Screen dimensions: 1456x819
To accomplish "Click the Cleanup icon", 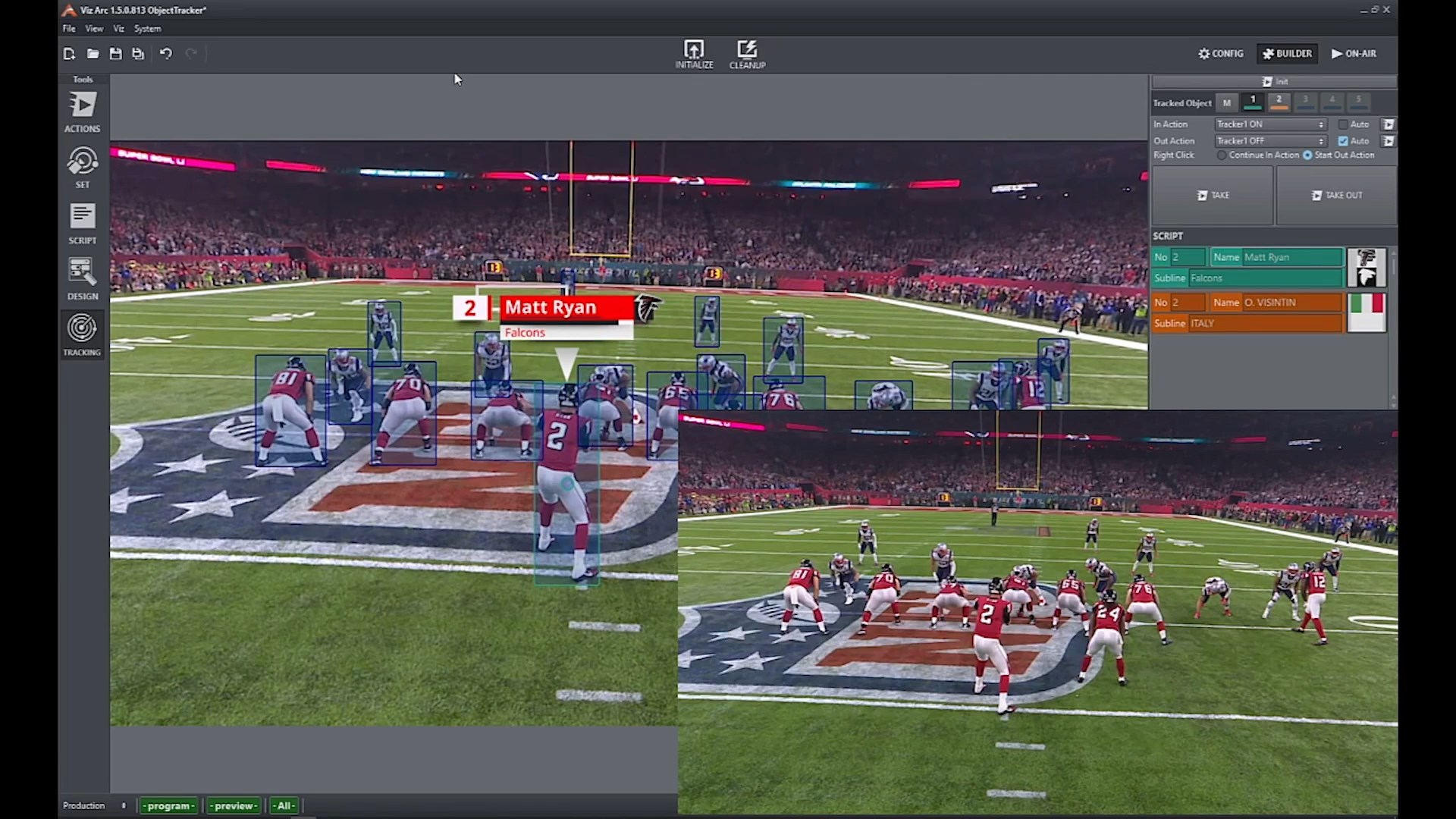I will pos(747,54).
